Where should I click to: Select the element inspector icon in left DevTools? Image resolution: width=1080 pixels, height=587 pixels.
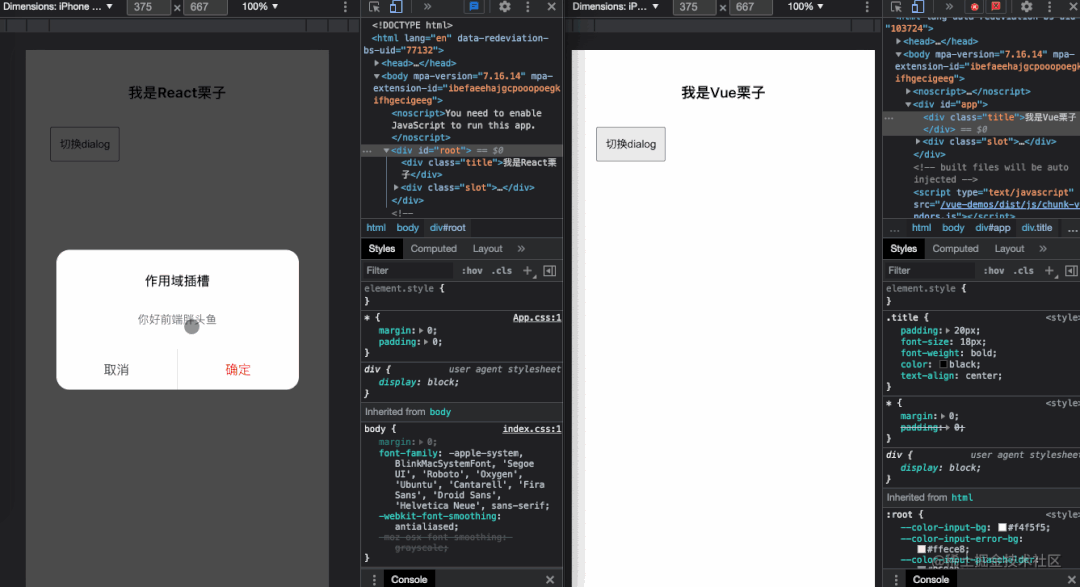(x=374, y=7)
